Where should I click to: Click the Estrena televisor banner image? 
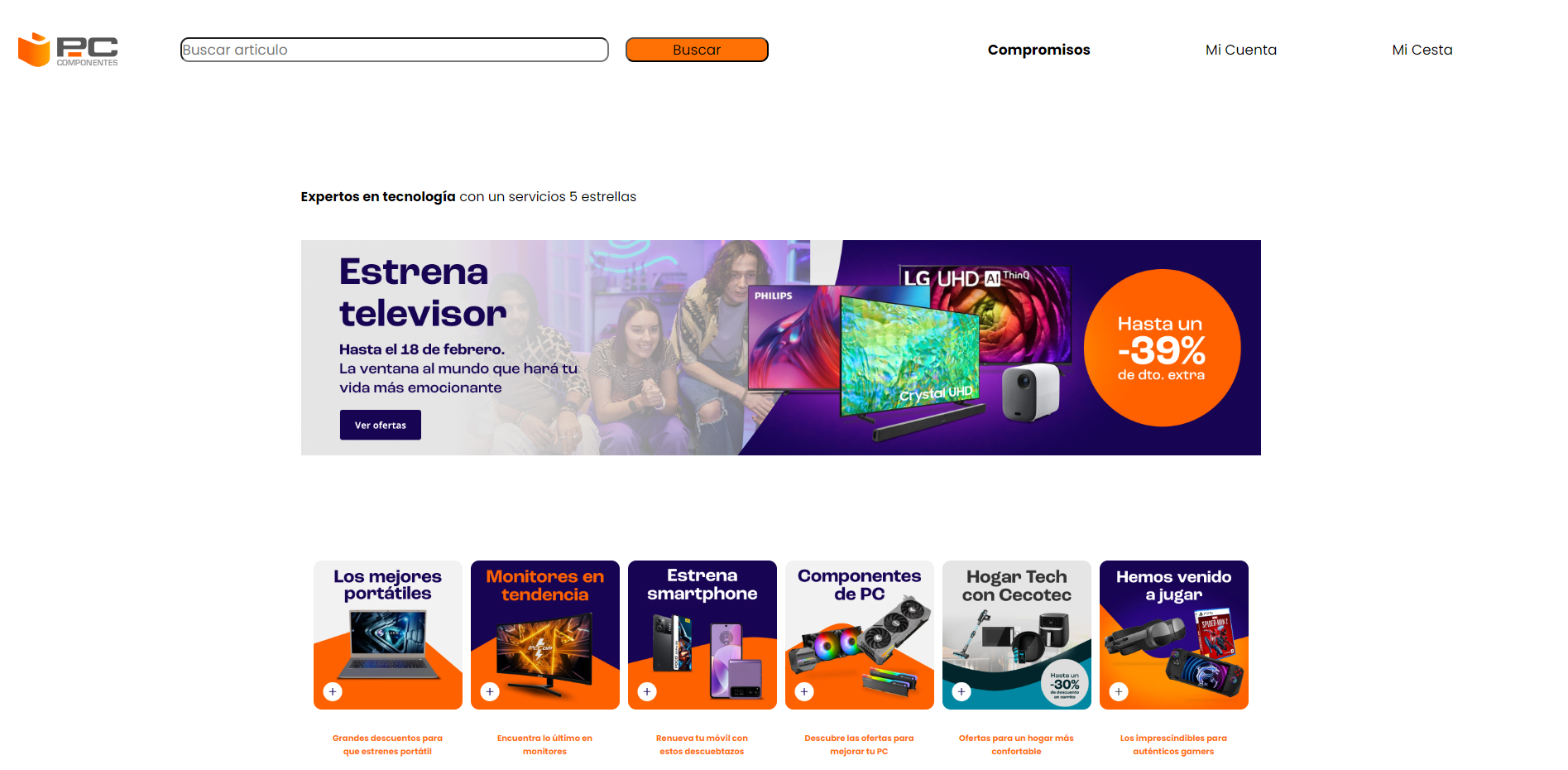(x=781, y=348)
